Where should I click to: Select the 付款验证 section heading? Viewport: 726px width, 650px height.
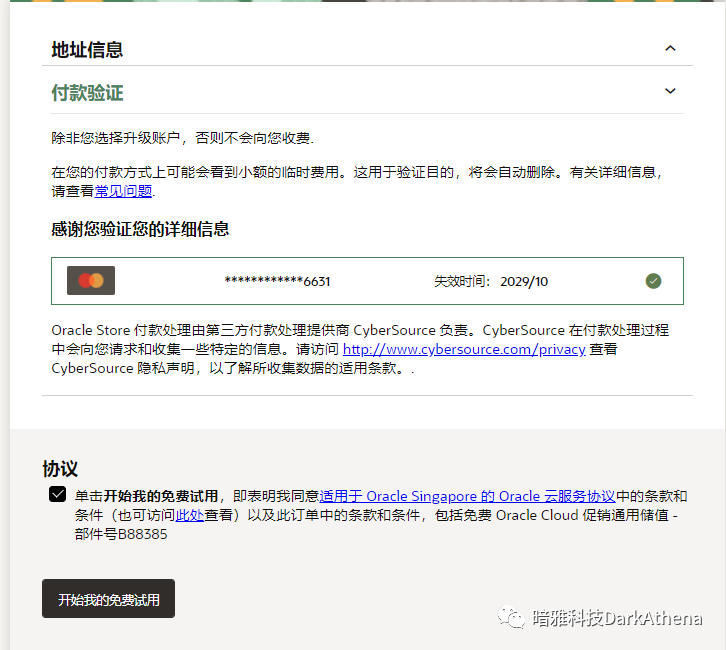[x=87, y=93]
